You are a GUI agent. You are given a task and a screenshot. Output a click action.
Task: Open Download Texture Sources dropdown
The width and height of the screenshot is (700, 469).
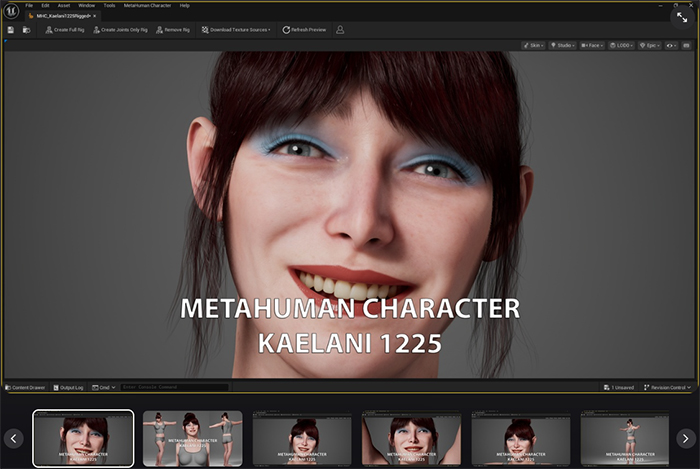[x=236, y=30]
